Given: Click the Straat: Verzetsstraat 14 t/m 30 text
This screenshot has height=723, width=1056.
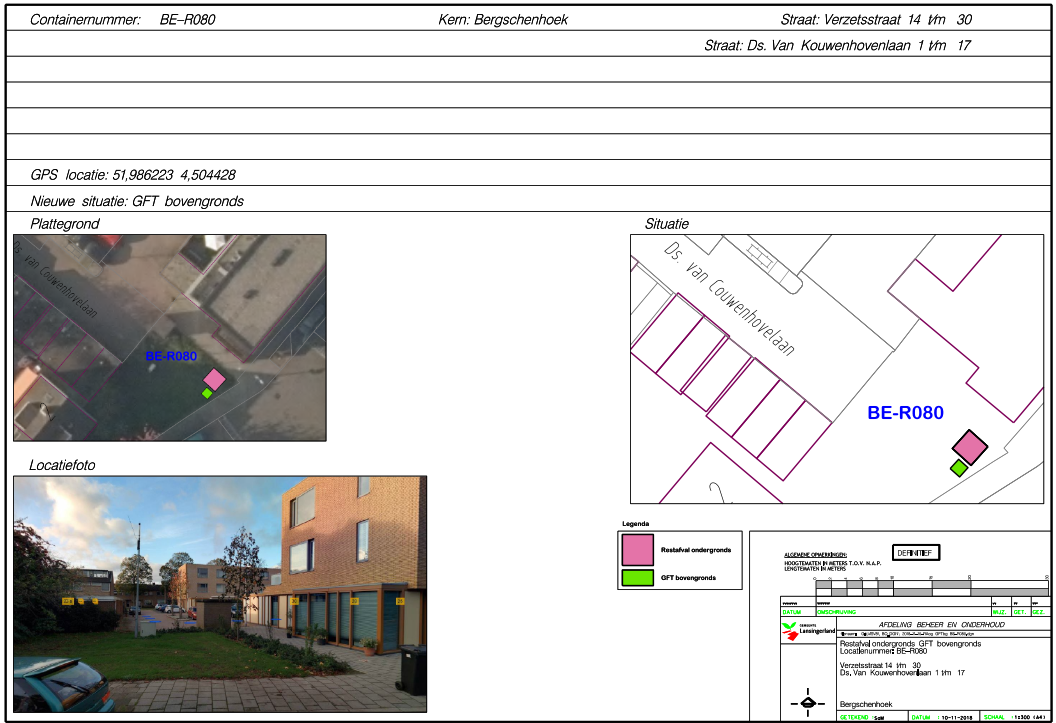Looking at the screenshot, I should [875, 20].
